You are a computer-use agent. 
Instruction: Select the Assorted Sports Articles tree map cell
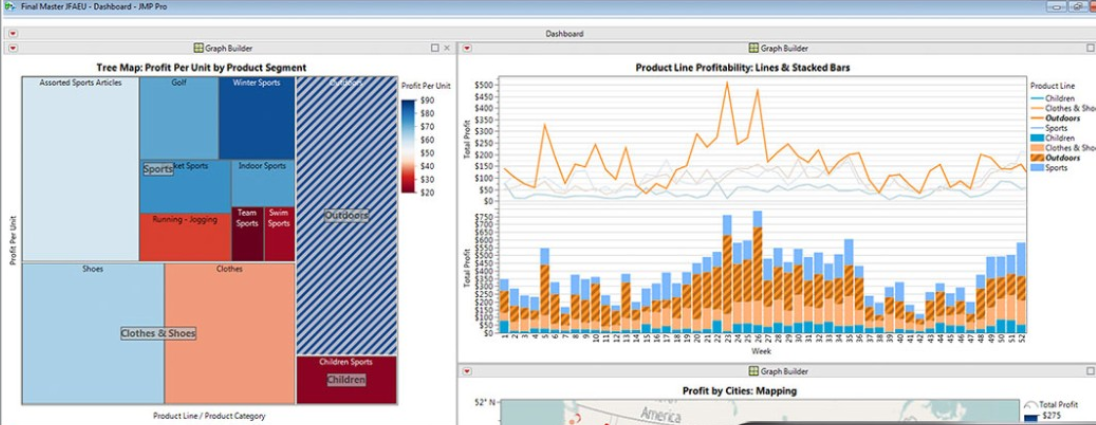(x=80, y=169)
